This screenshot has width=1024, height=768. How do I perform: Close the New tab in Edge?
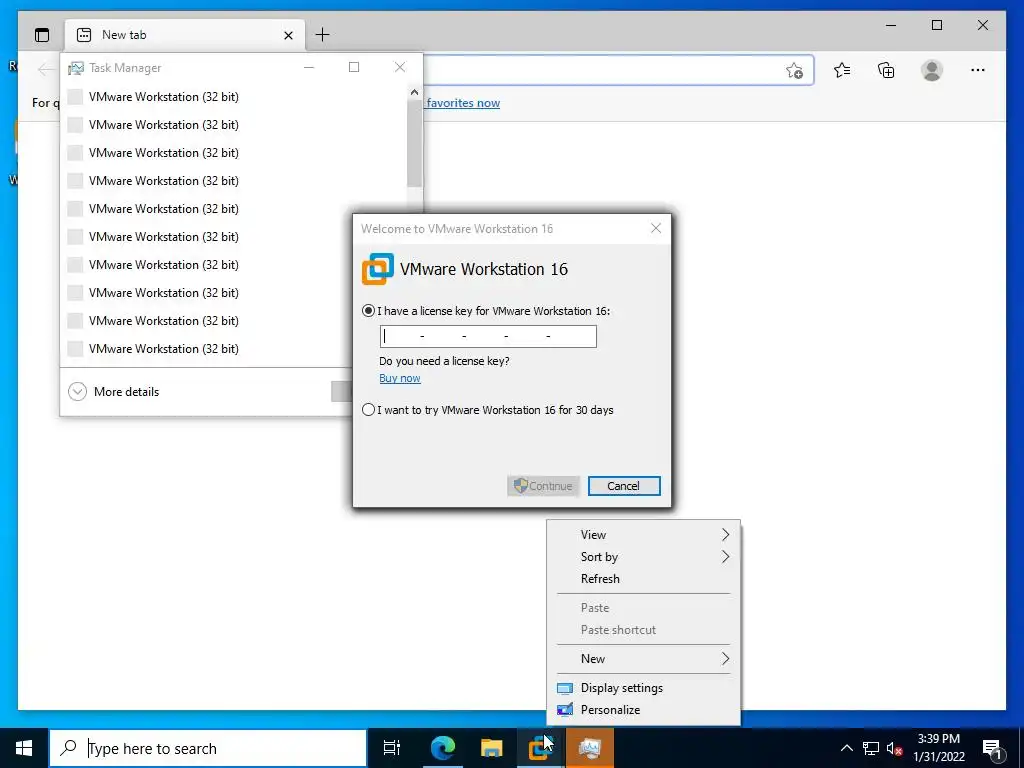(288, 35)
